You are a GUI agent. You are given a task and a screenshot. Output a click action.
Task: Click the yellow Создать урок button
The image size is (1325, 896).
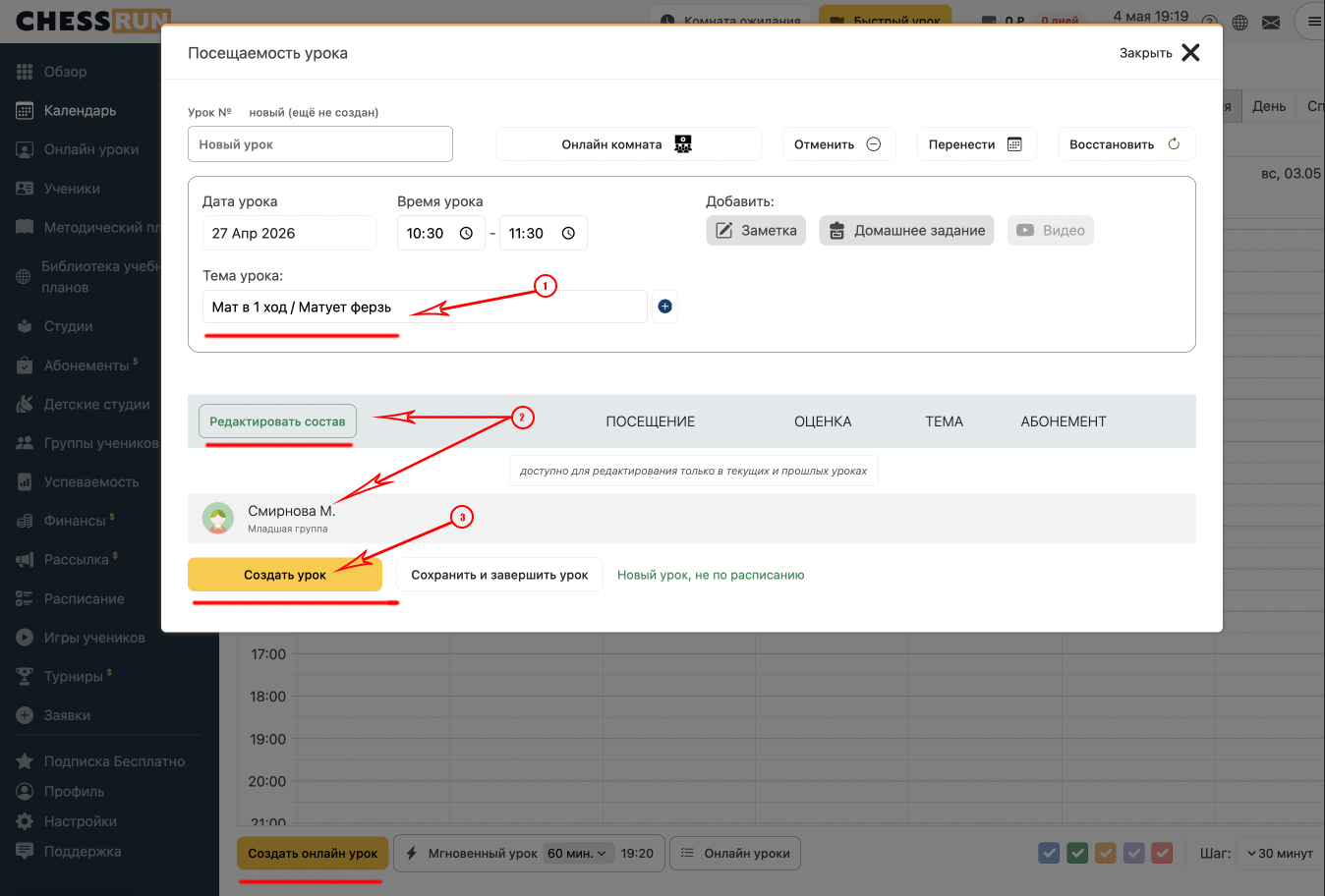pyautogui.click(x=285, y=575)
